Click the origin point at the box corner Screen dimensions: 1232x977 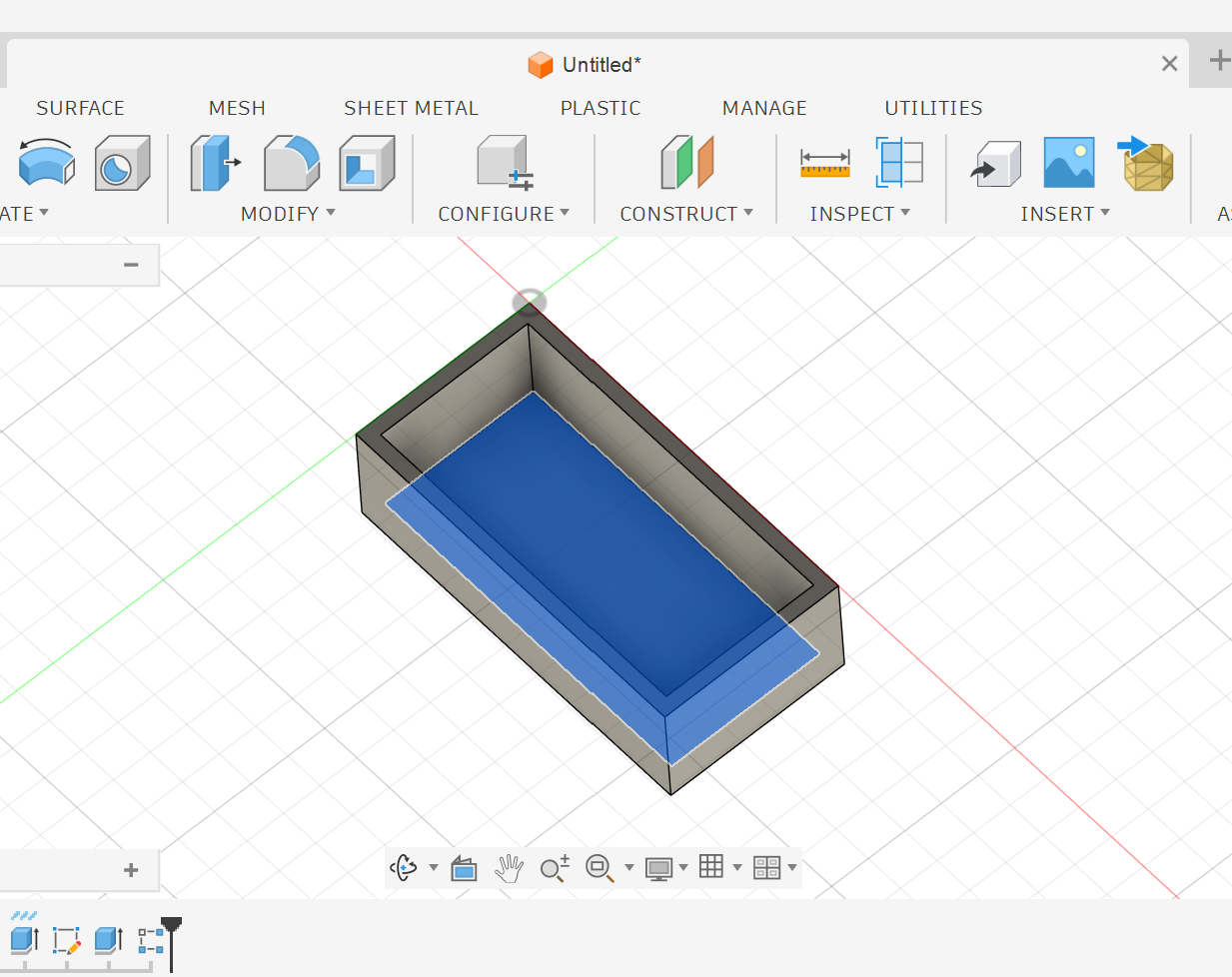(529, 302)
